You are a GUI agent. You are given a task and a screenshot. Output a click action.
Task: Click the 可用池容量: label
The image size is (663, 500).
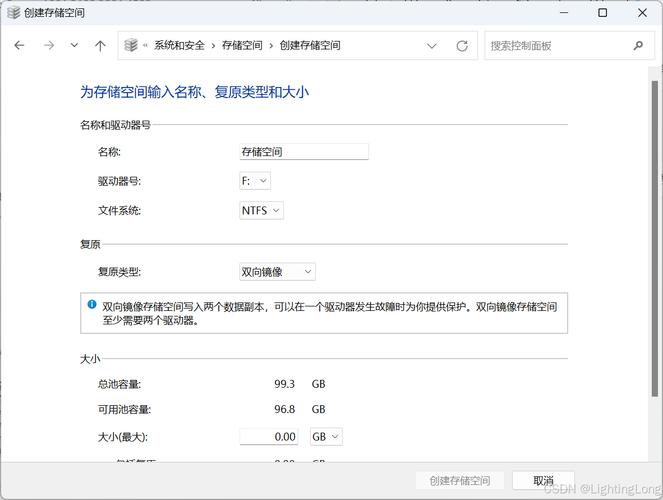pos(124,409)
